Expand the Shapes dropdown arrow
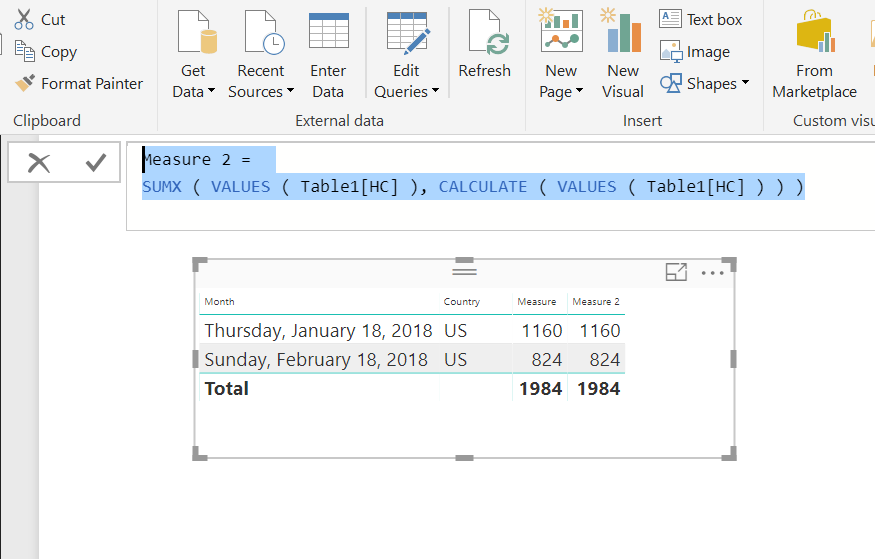The width and height of the screenshot is (875, 559). coord(745,83)
